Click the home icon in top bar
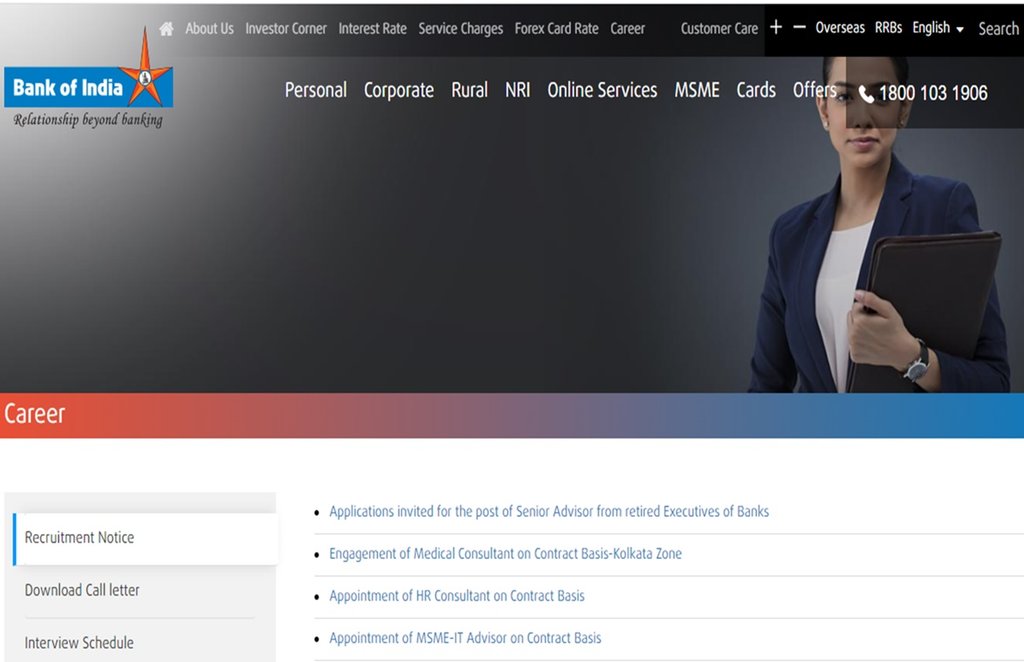This screenshot has width=1024, height=662. 167,29
